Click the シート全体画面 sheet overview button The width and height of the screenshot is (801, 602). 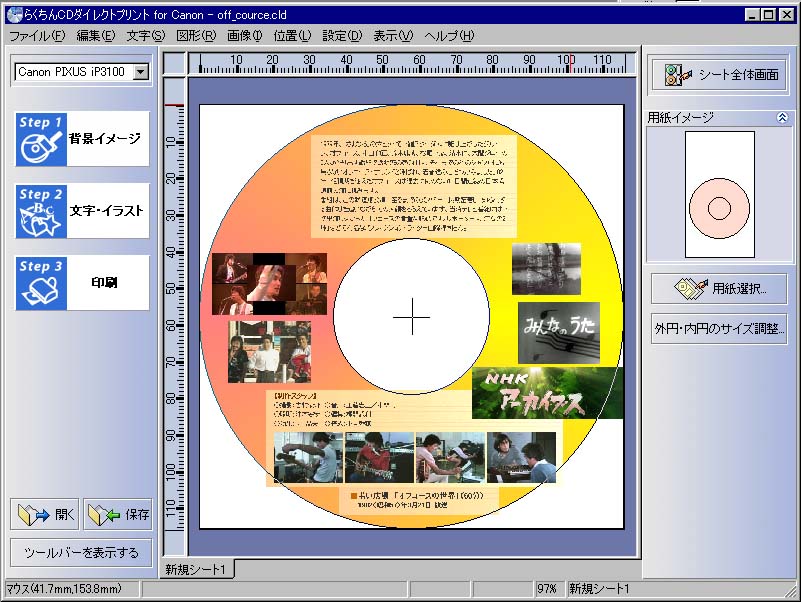point(719,75)
